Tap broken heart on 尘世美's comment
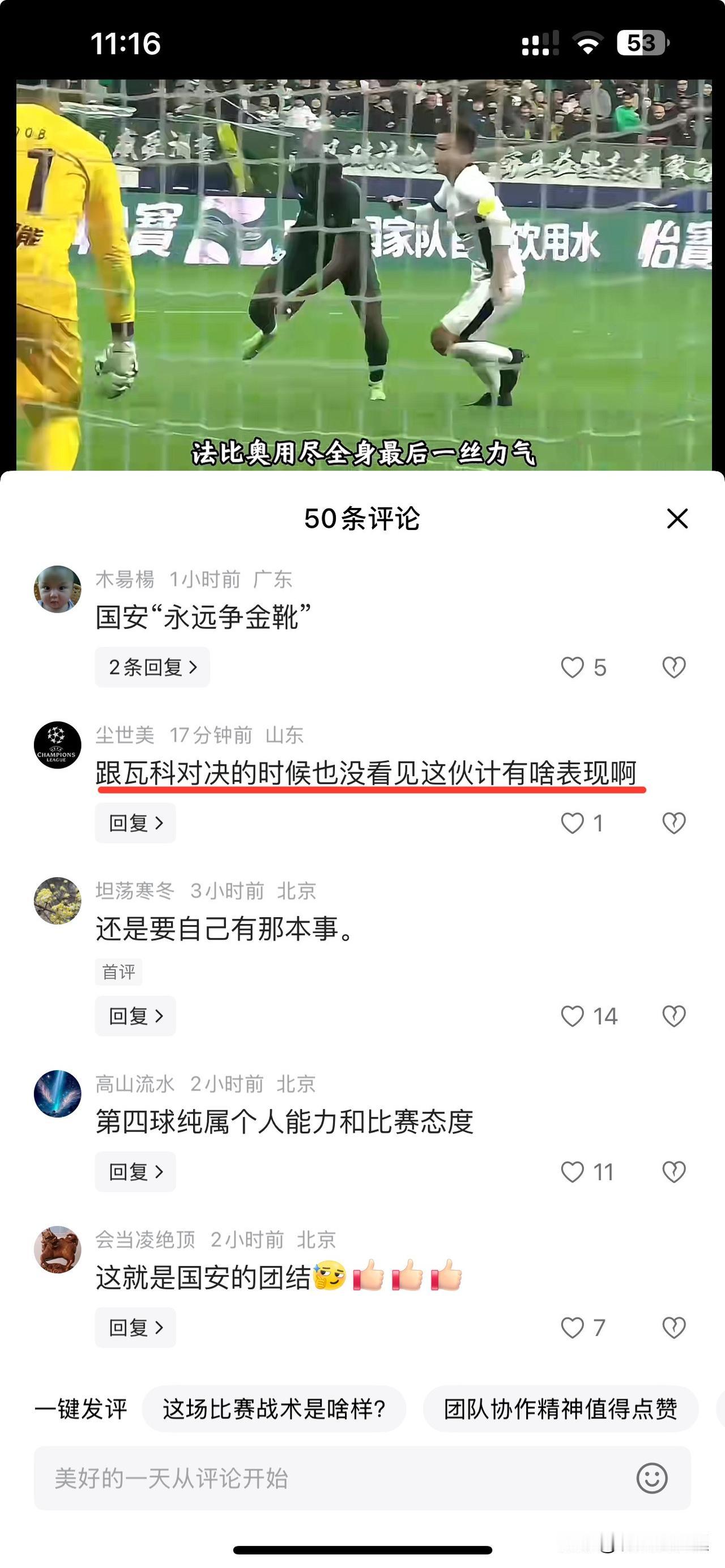Image resolution: width=725 pixels, height=1568 pixels. [x=674, y=823]
